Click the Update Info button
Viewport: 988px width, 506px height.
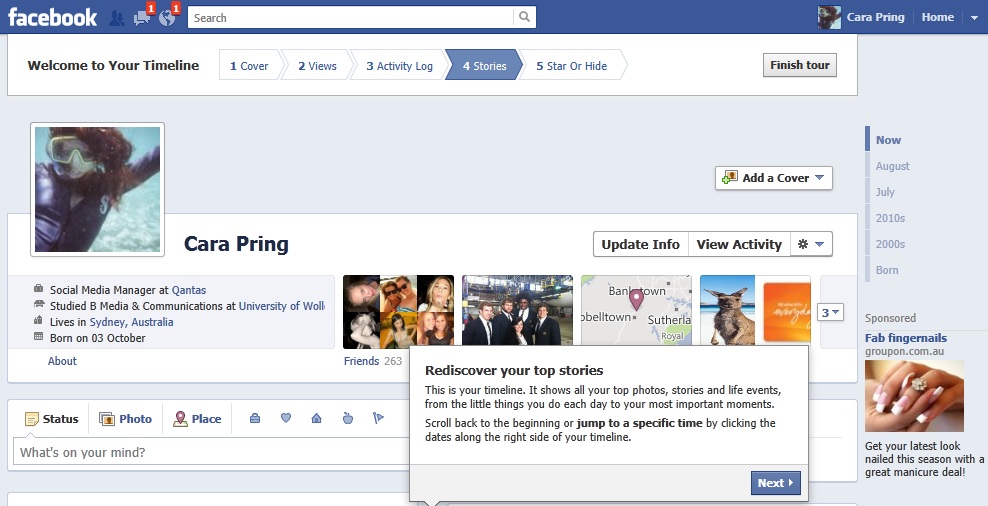[641, 244]
